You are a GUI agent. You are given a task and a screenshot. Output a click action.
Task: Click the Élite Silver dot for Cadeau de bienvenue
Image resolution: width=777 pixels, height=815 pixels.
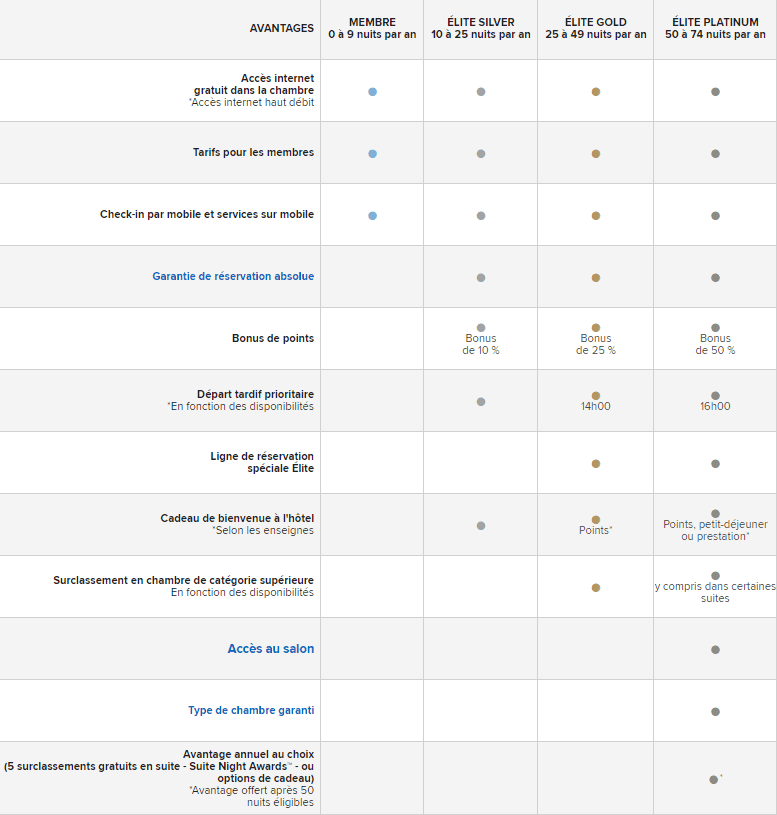[x=481, y=526]
